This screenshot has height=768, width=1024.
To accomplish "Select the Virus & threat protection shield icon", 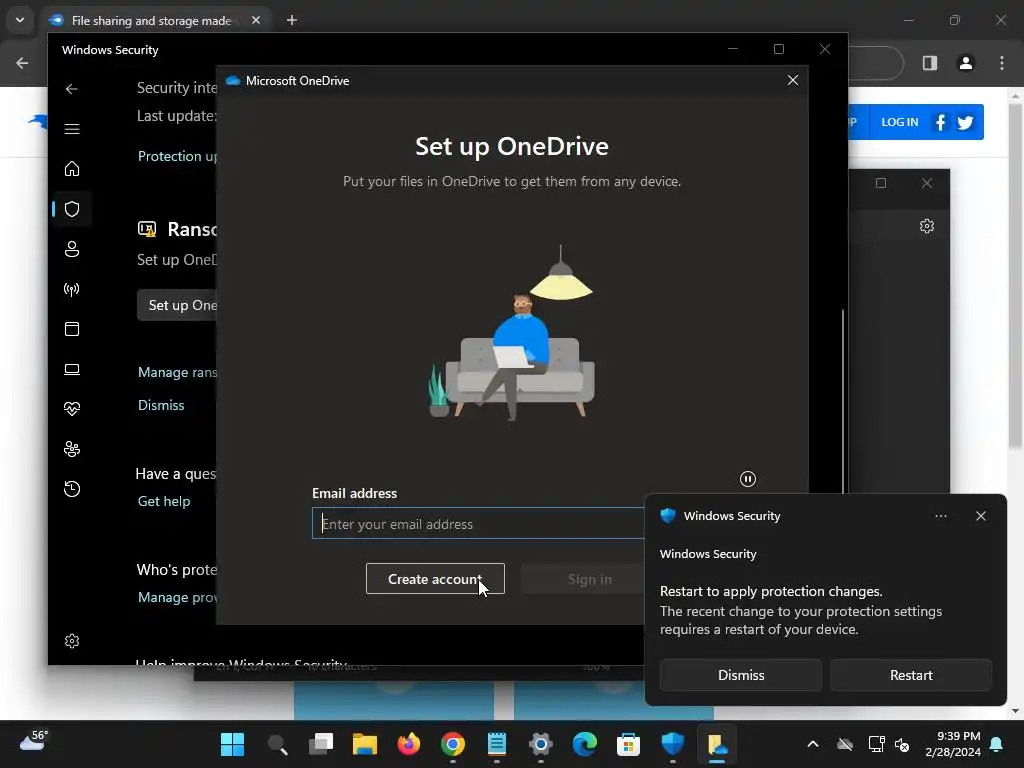I will point(72,209).
